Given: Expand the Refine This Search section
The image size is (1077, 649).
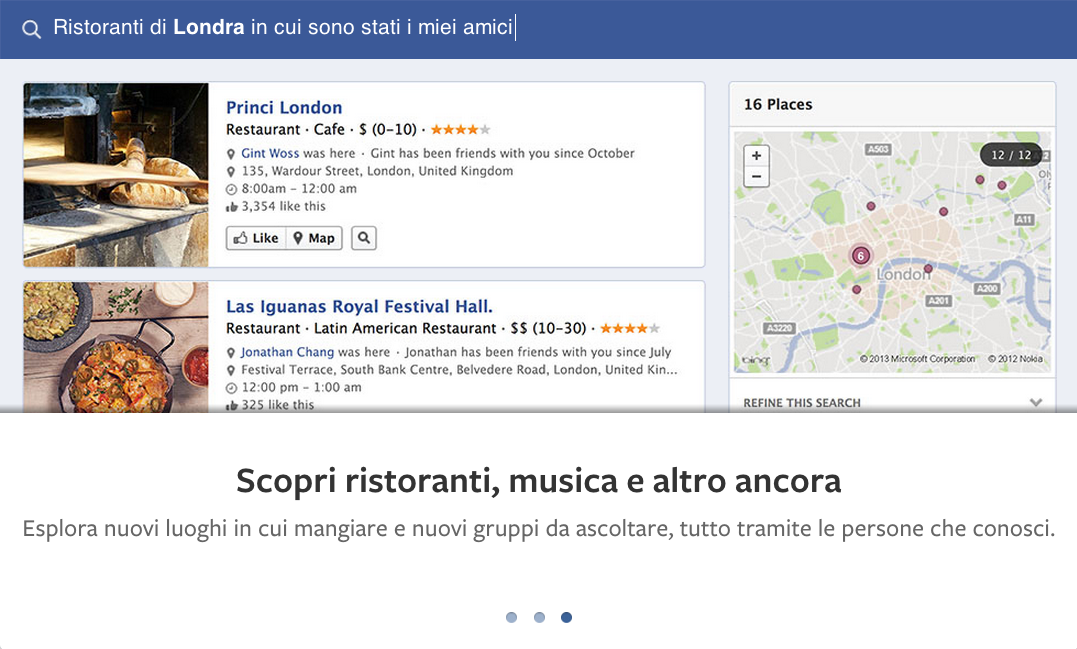Looking at the screenshot, I should coord(1035,403).
